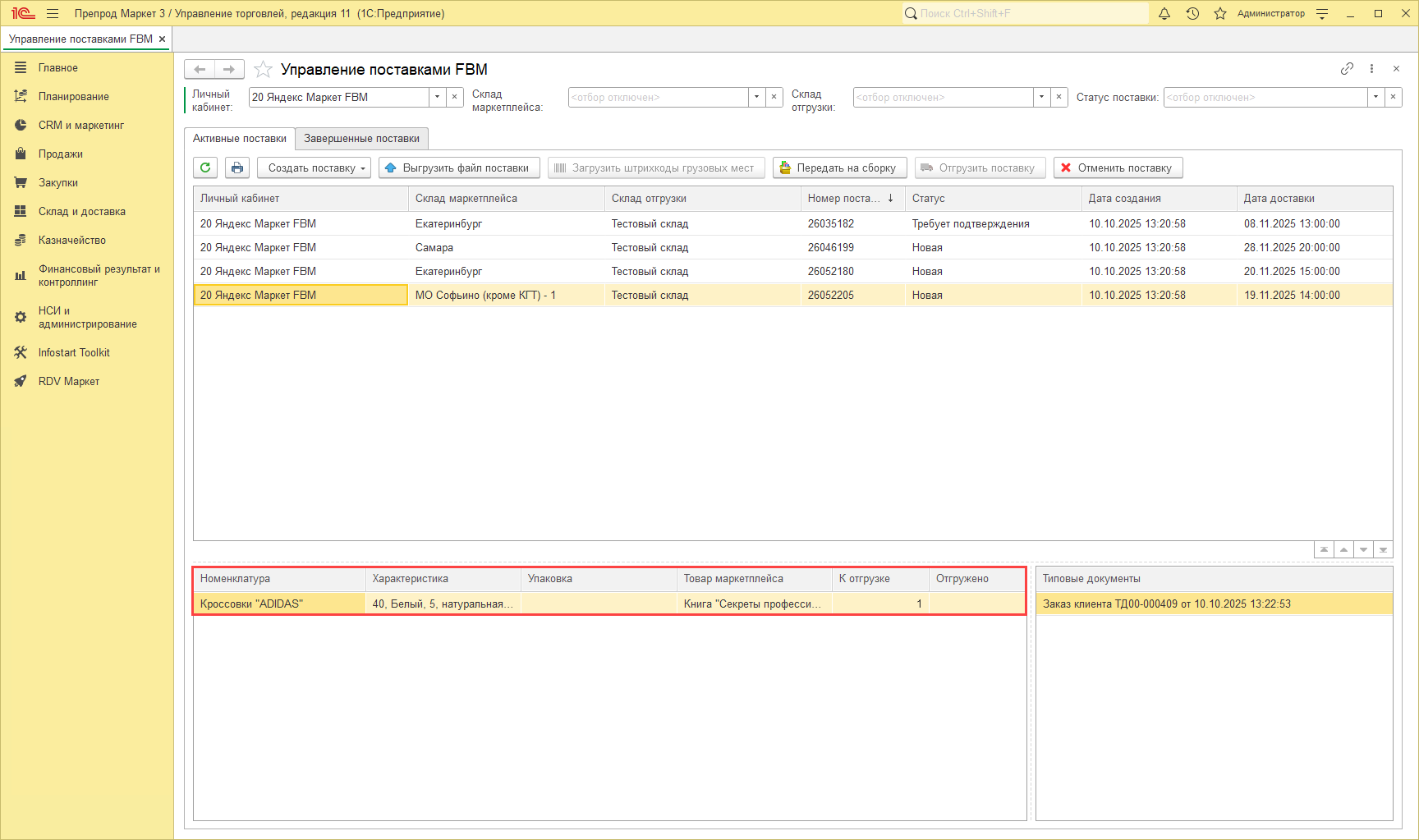Click the Отменить поставку button
The width and height of the screenshot is (1419, 840).
pyautogui.click(x=1118, y=168)
